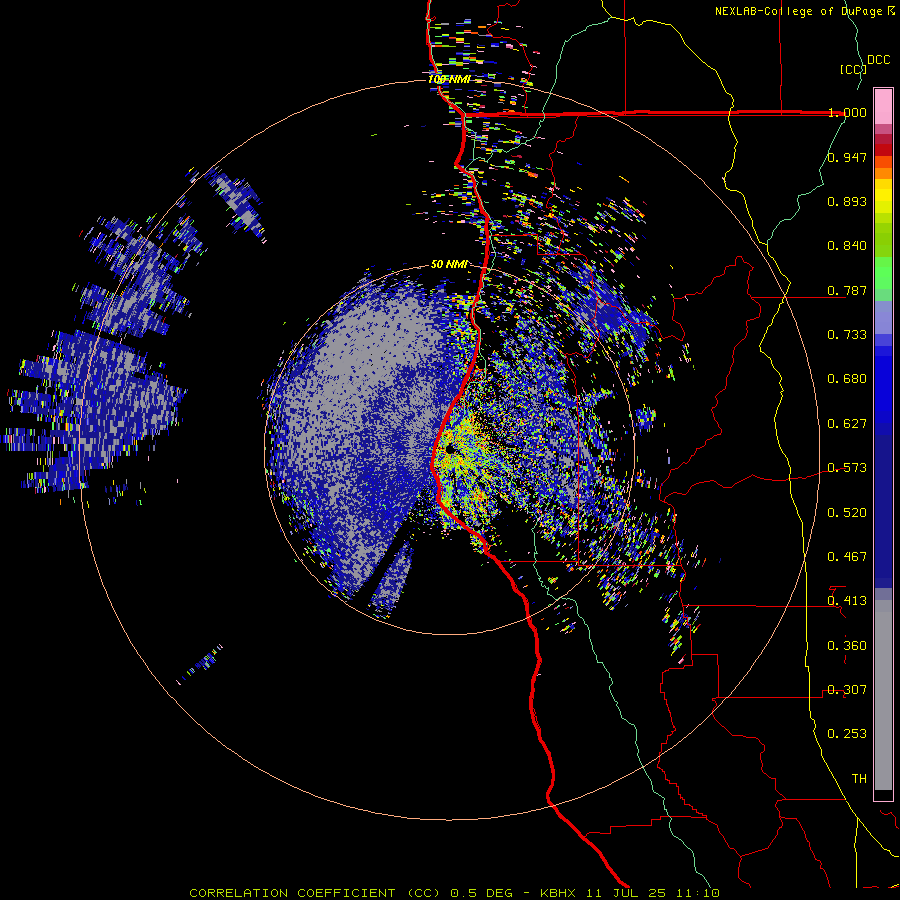Click the 0.733 legend value
Screen dimensions: 900x900
pos(847,335)
